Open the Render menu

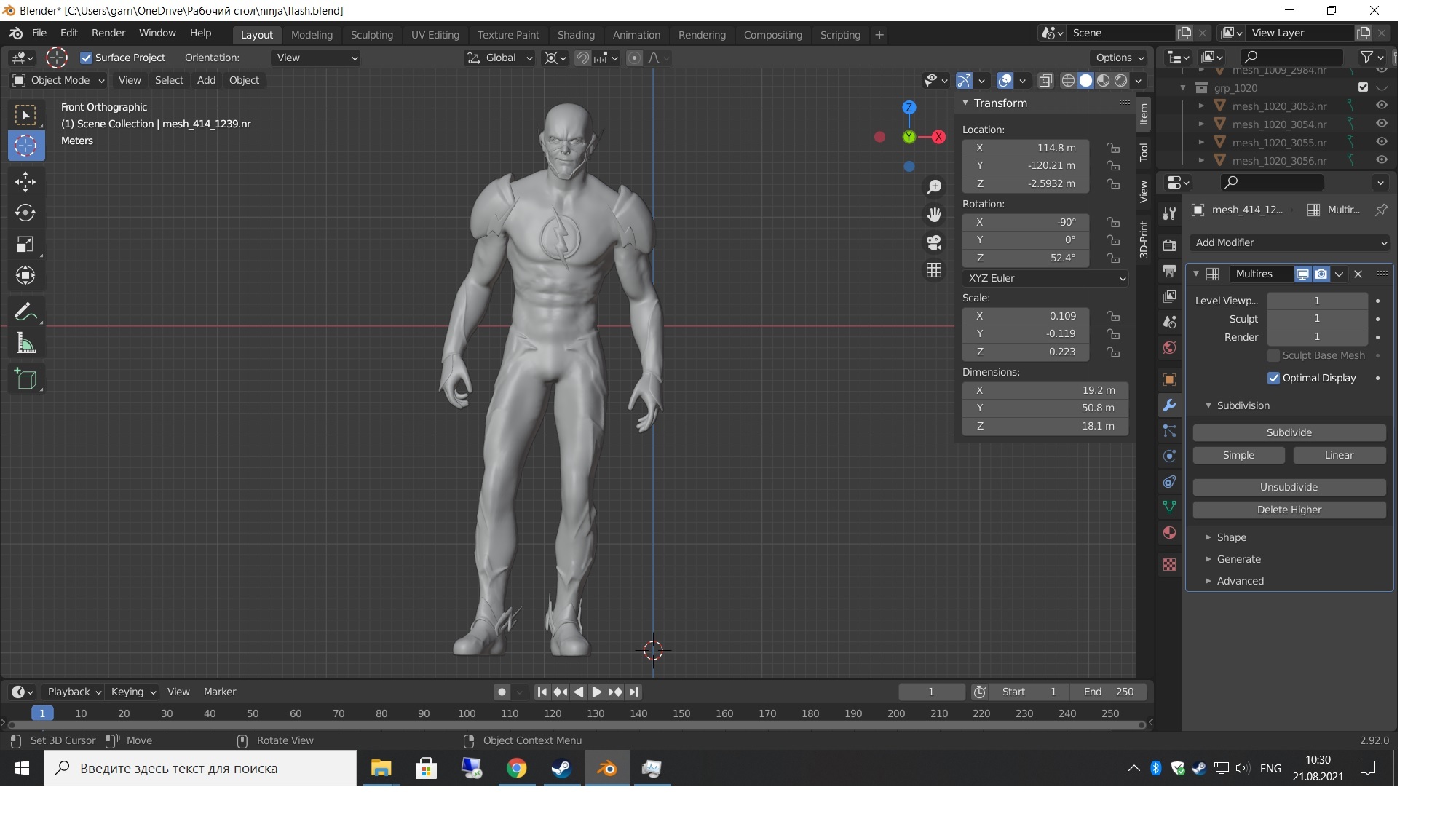pos(108,33)
